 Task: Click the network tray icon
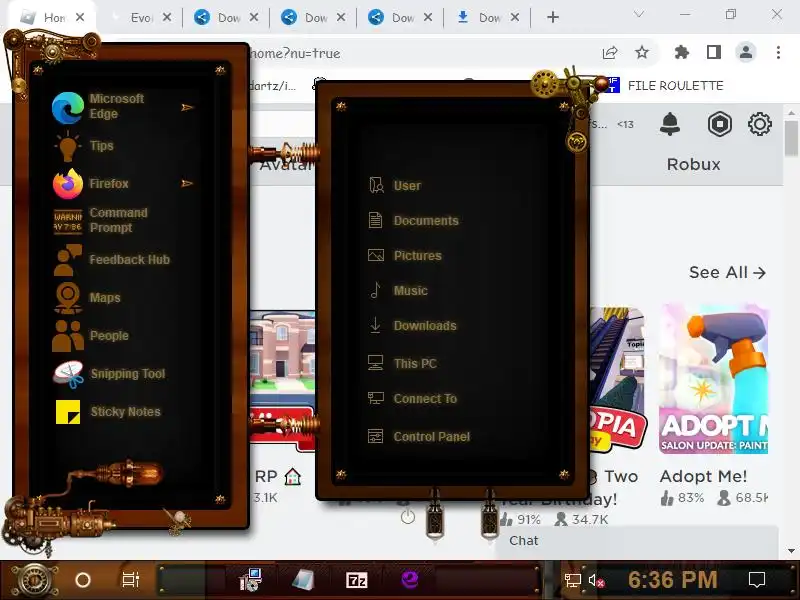(x=572, y=580)
